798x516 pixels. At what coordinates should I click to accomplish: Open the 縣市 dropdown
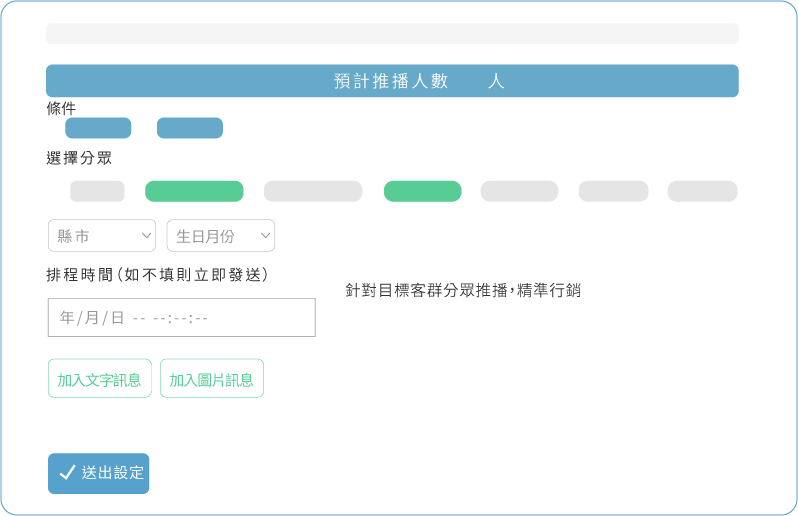(x=101, y=236)
